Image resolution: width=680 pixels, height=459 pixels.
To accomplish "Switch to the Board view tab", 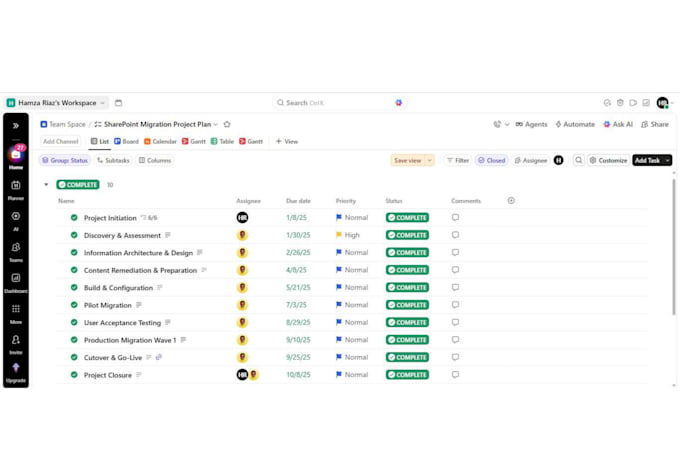I will click(x=126, y=141).
